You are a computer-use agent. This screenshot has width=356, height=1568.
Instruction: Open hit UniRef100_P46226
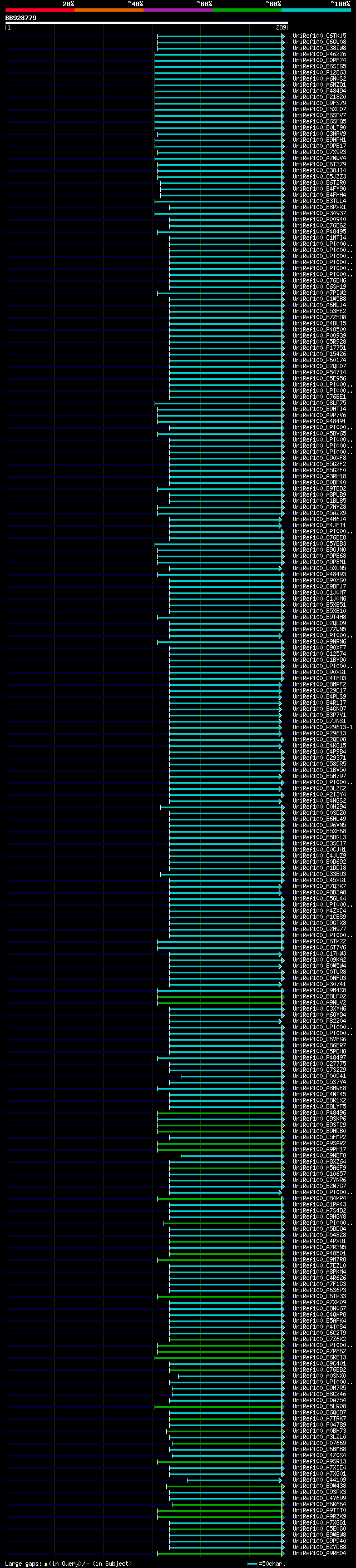(319, 54)
